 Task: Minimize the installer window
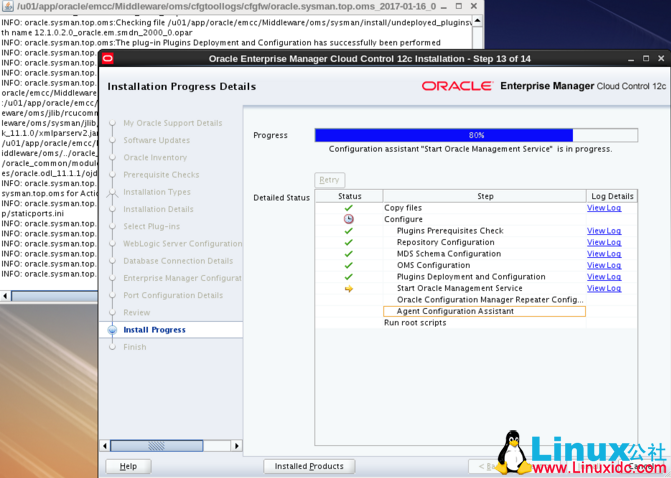pos(631,59)
